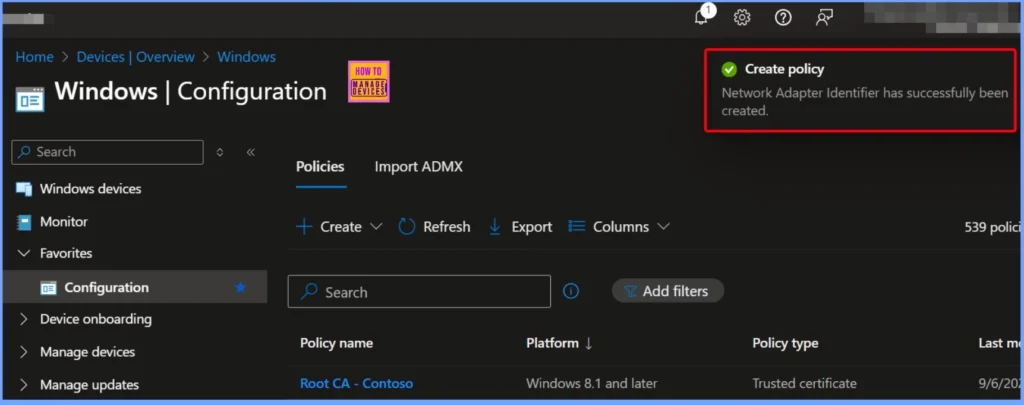Sort by Policy name column header
The image size is (1024, 405).
tap(336, 343)
